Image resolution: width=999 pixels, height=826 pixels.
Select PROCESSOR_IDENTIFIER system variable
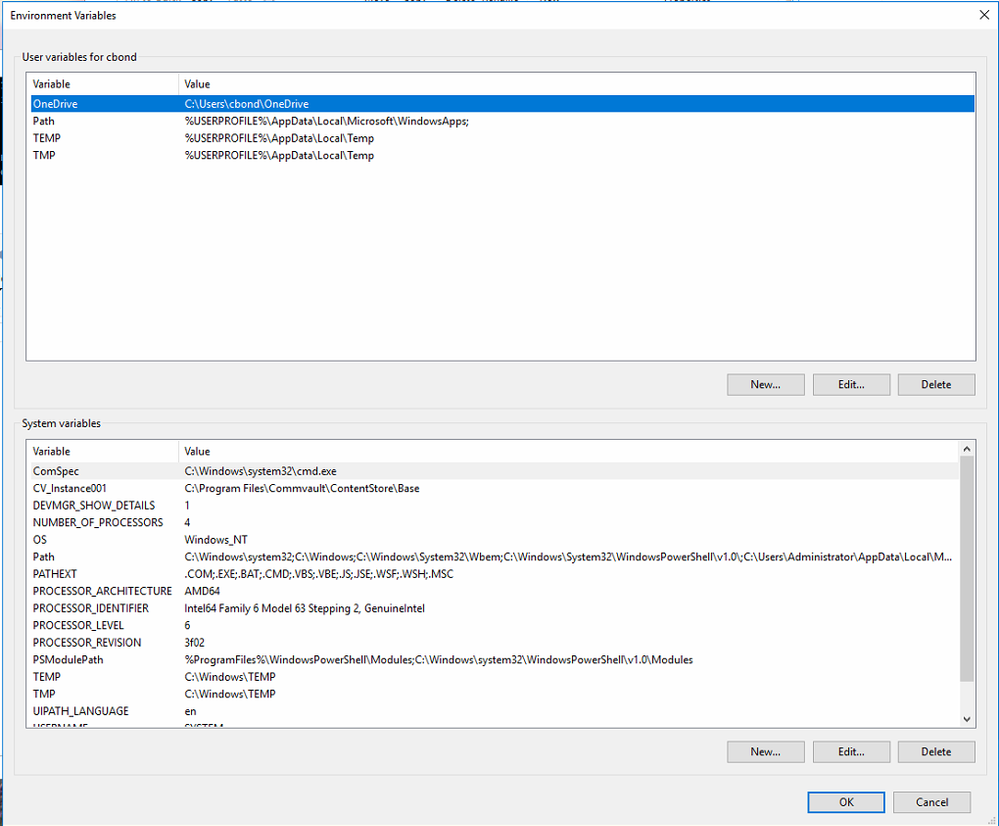point(494,609)
